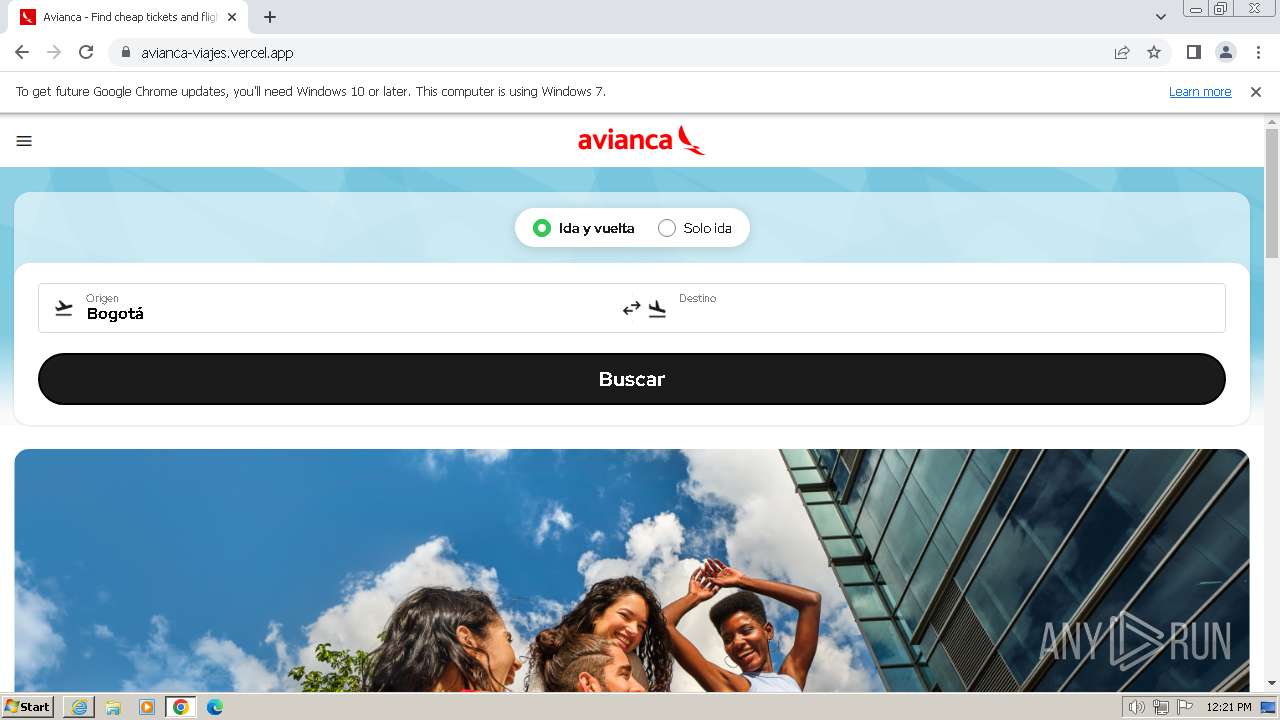
Task: Open Windows Media Player taskbar icon
Action: click(x=147, y=707)
